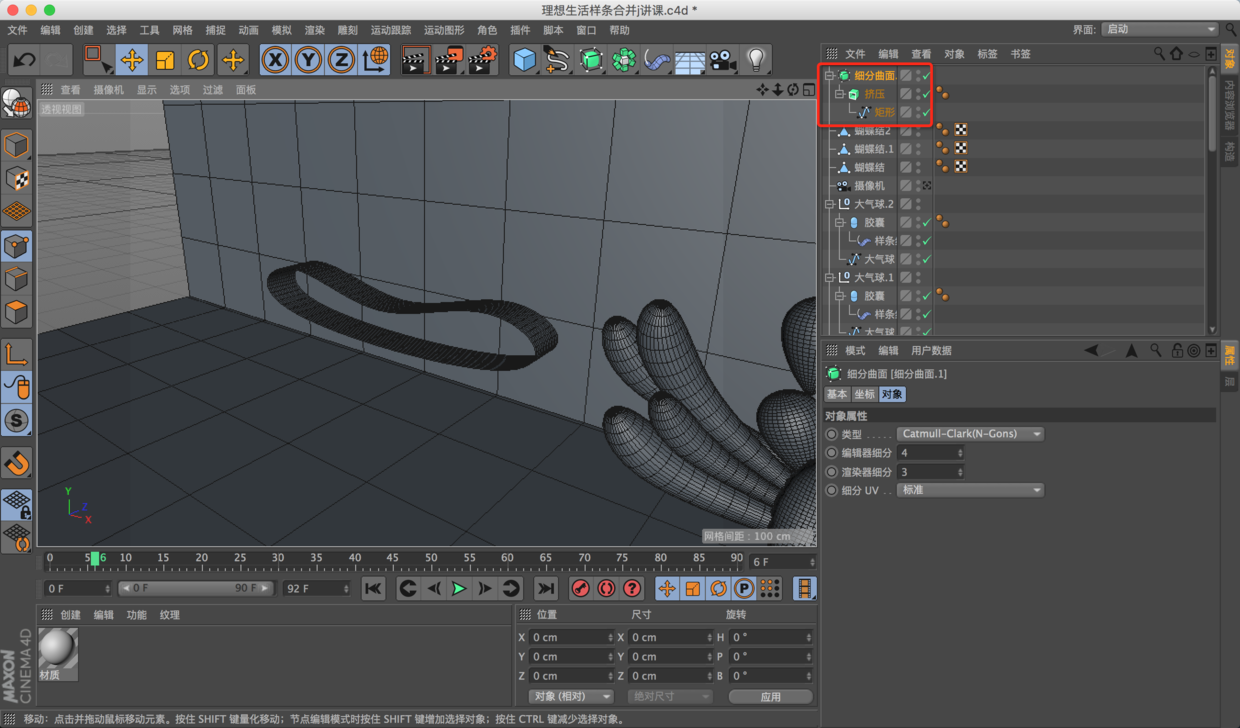Toggle Z axis lock

point(341,60)
